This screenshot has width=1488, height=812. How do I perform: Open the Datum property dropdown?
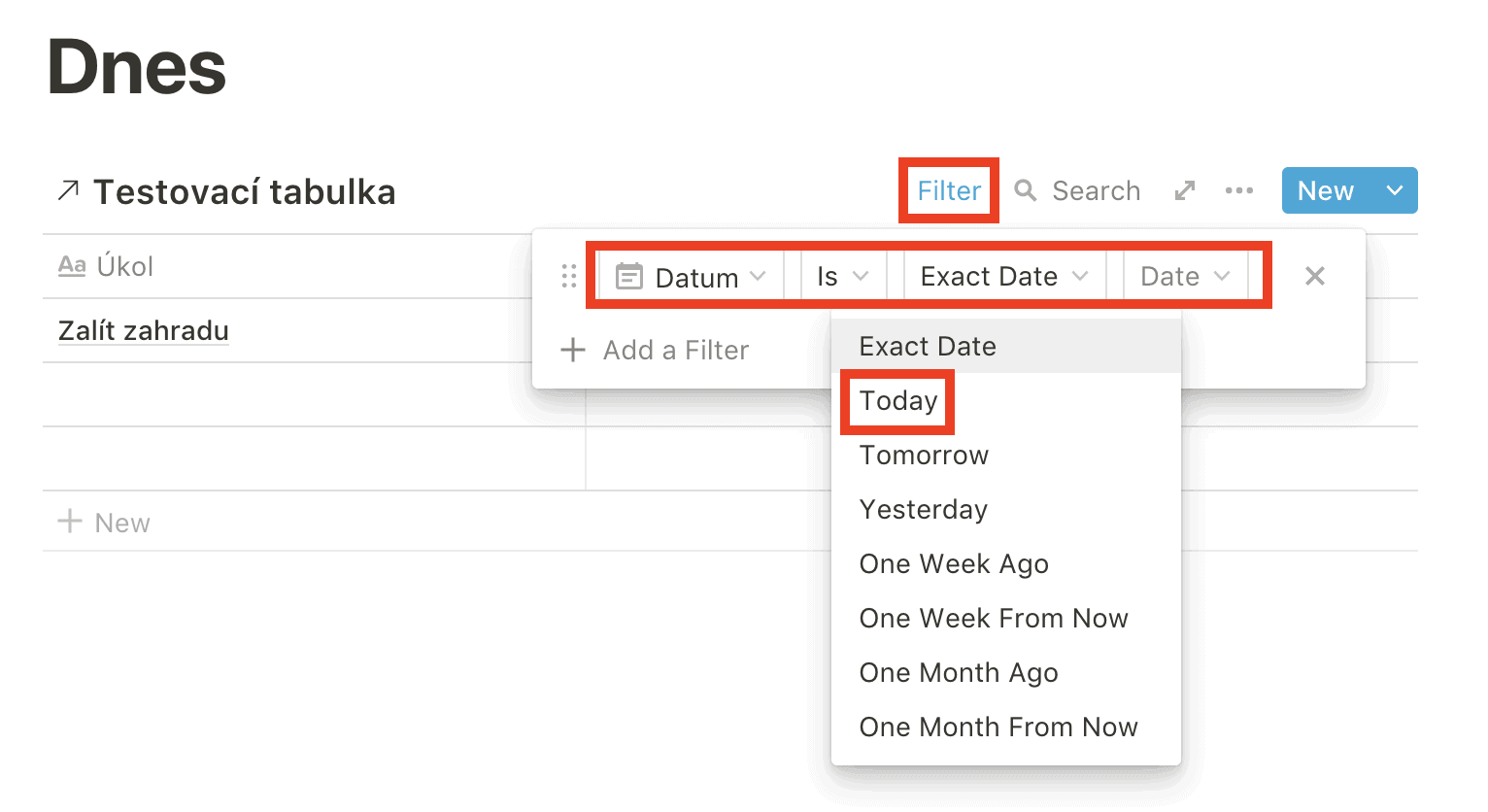pyautogui.click(x=692, y=278)
